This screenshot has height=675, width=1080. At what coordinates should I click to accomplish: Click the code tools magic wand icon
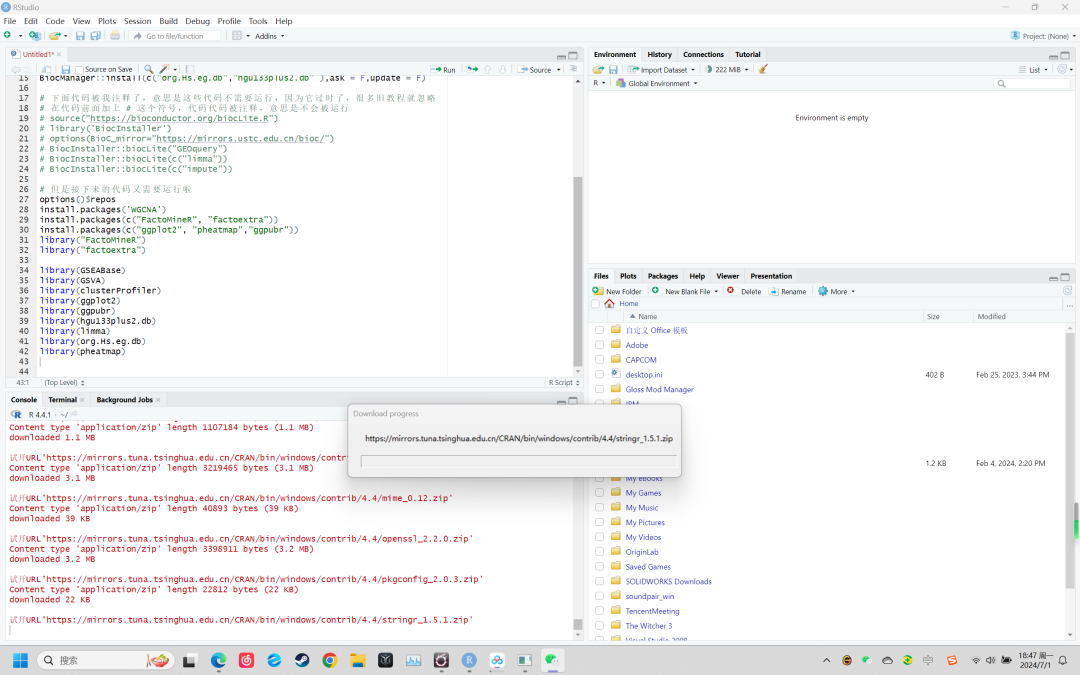(165, 70)
